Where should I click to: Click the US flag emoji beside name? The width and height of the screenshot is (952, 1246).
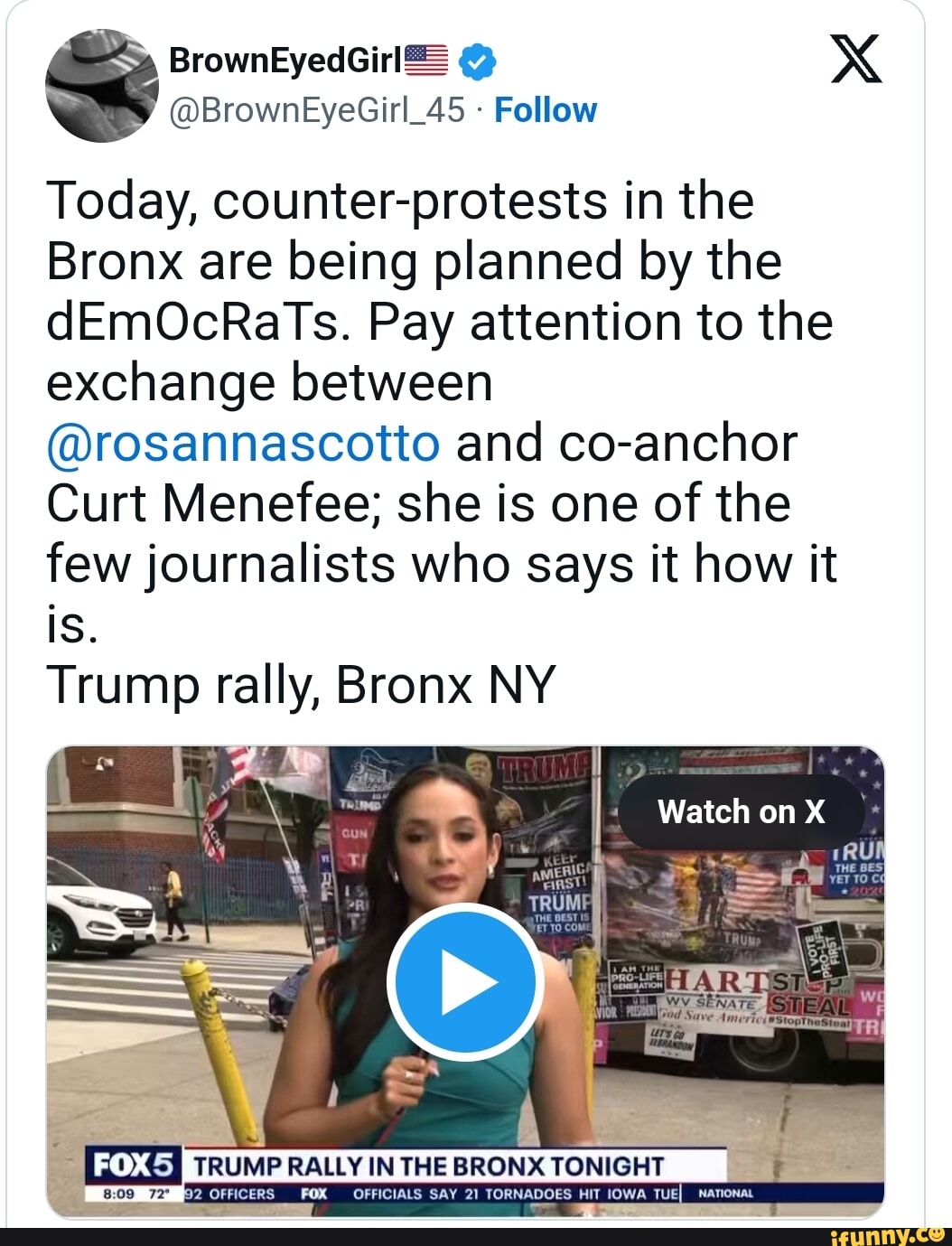426,61
